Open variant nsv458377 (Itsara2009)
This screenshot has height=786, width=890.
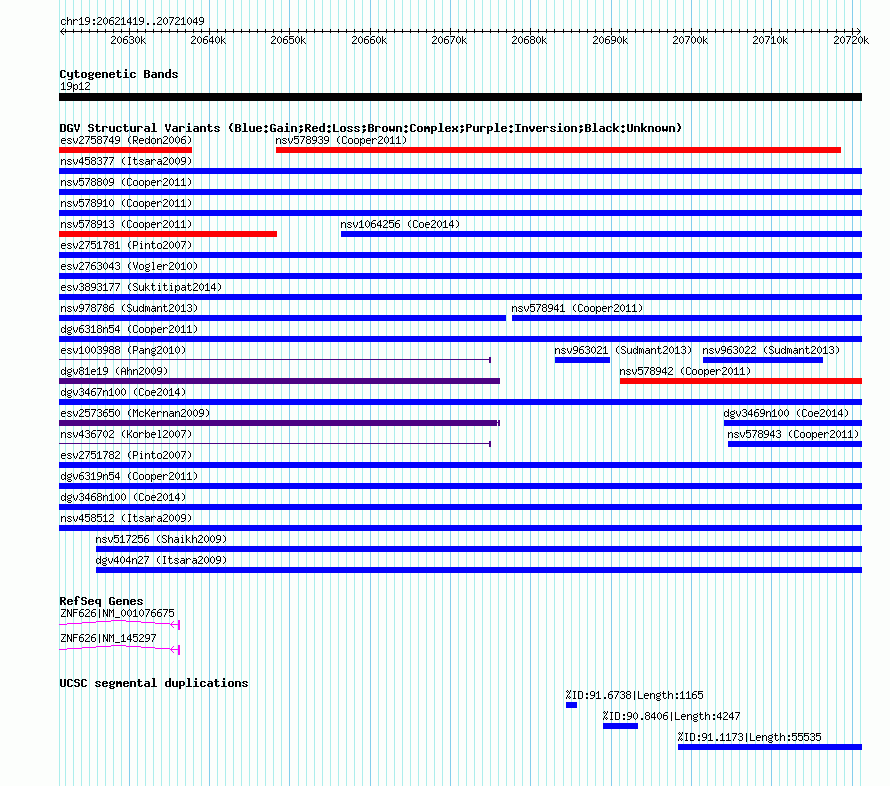(126, 161)
